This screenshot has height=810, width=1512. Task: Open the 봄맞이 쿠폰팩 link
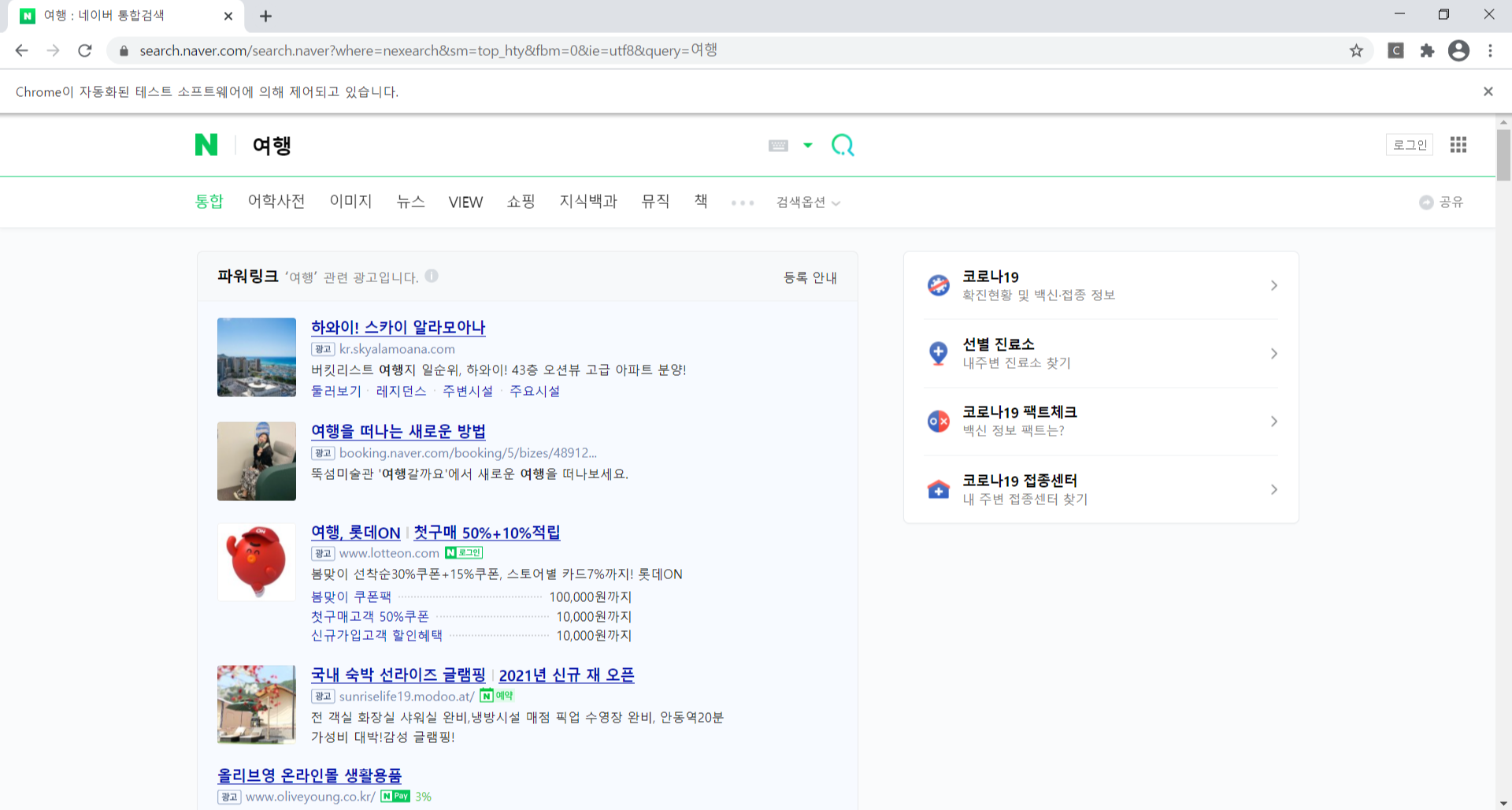pos(350,597)
